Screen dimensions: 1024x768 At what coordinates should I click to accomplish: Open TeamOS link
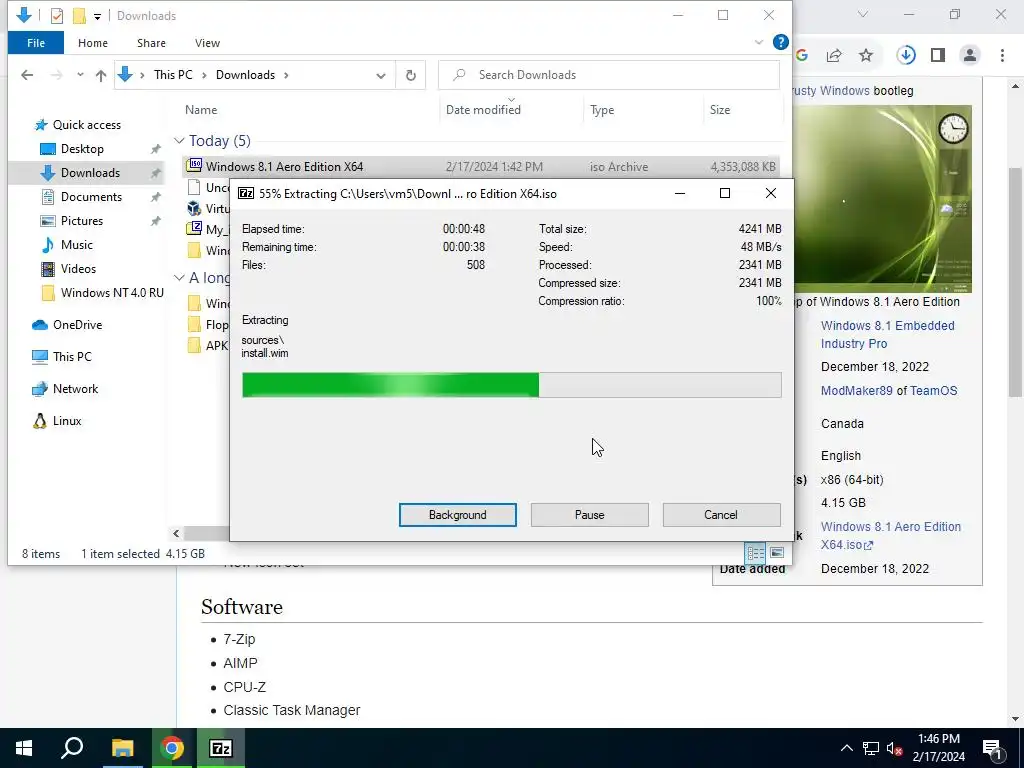(x=934, y=391)
